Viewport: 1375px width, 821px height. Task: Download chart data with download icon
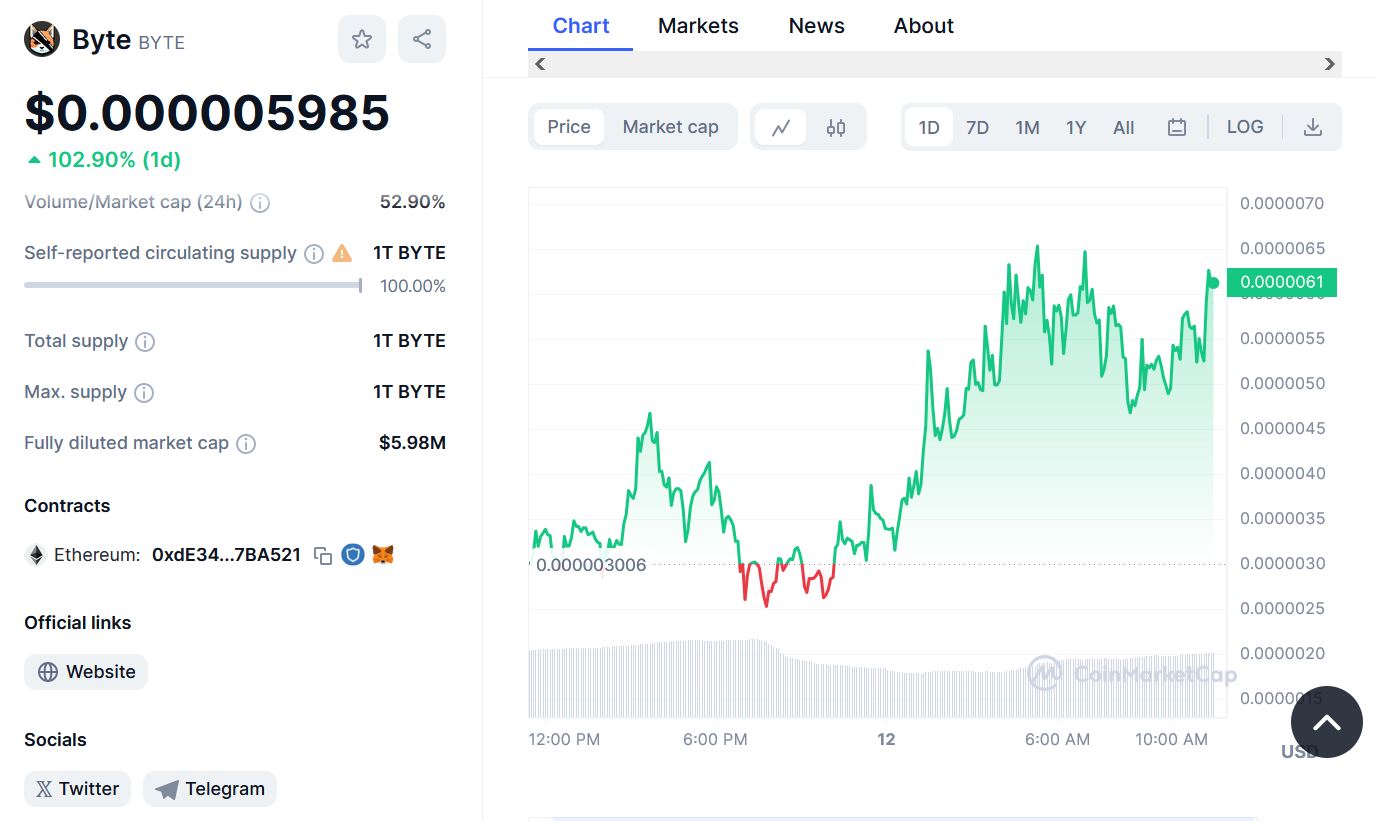(x=1313, y=127)
